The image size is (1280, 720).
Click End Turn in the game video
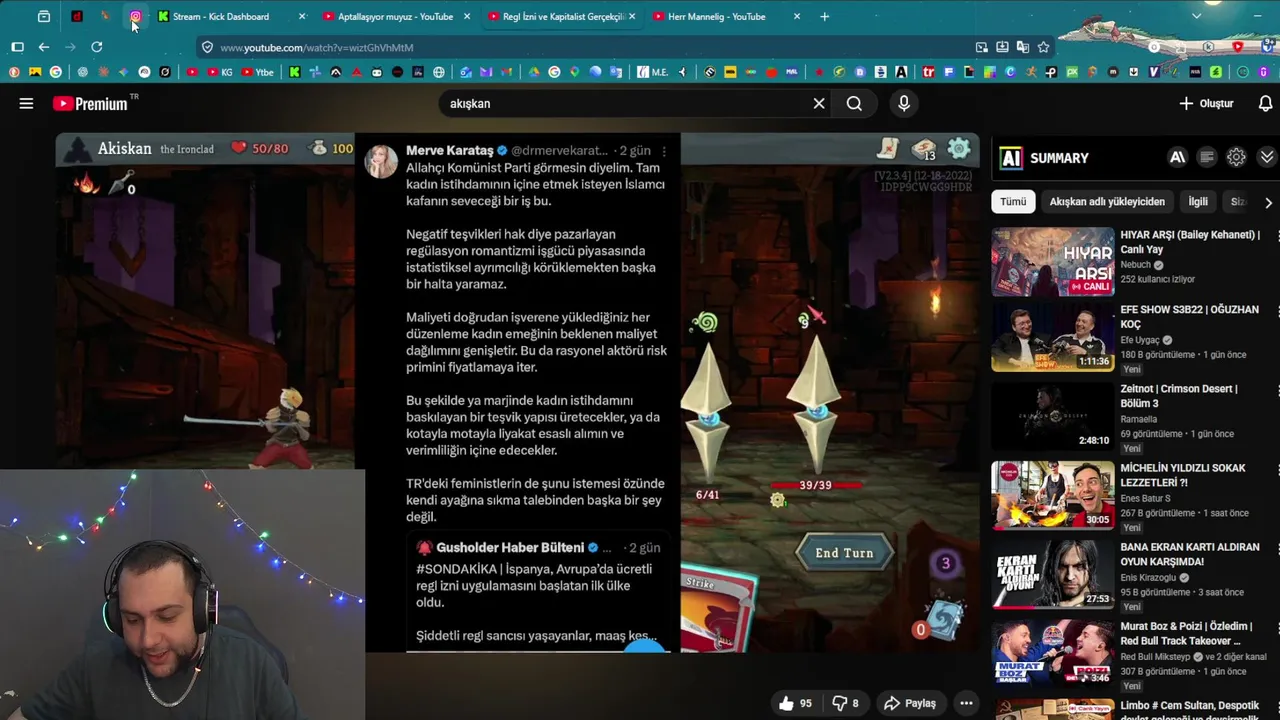click(x=844, y=553)
